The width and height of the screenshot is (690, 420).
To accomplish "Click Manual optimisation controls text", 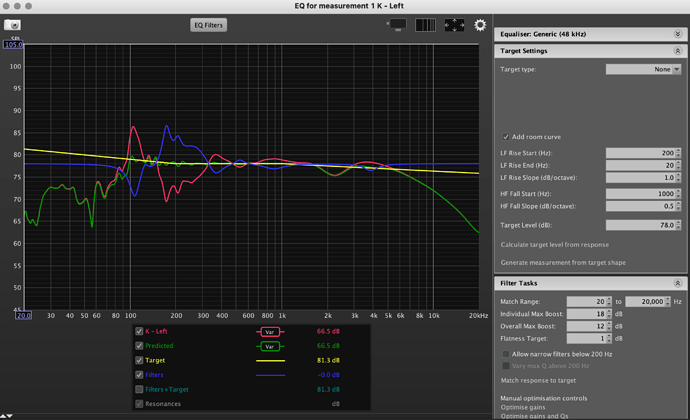I will point(543,398).
